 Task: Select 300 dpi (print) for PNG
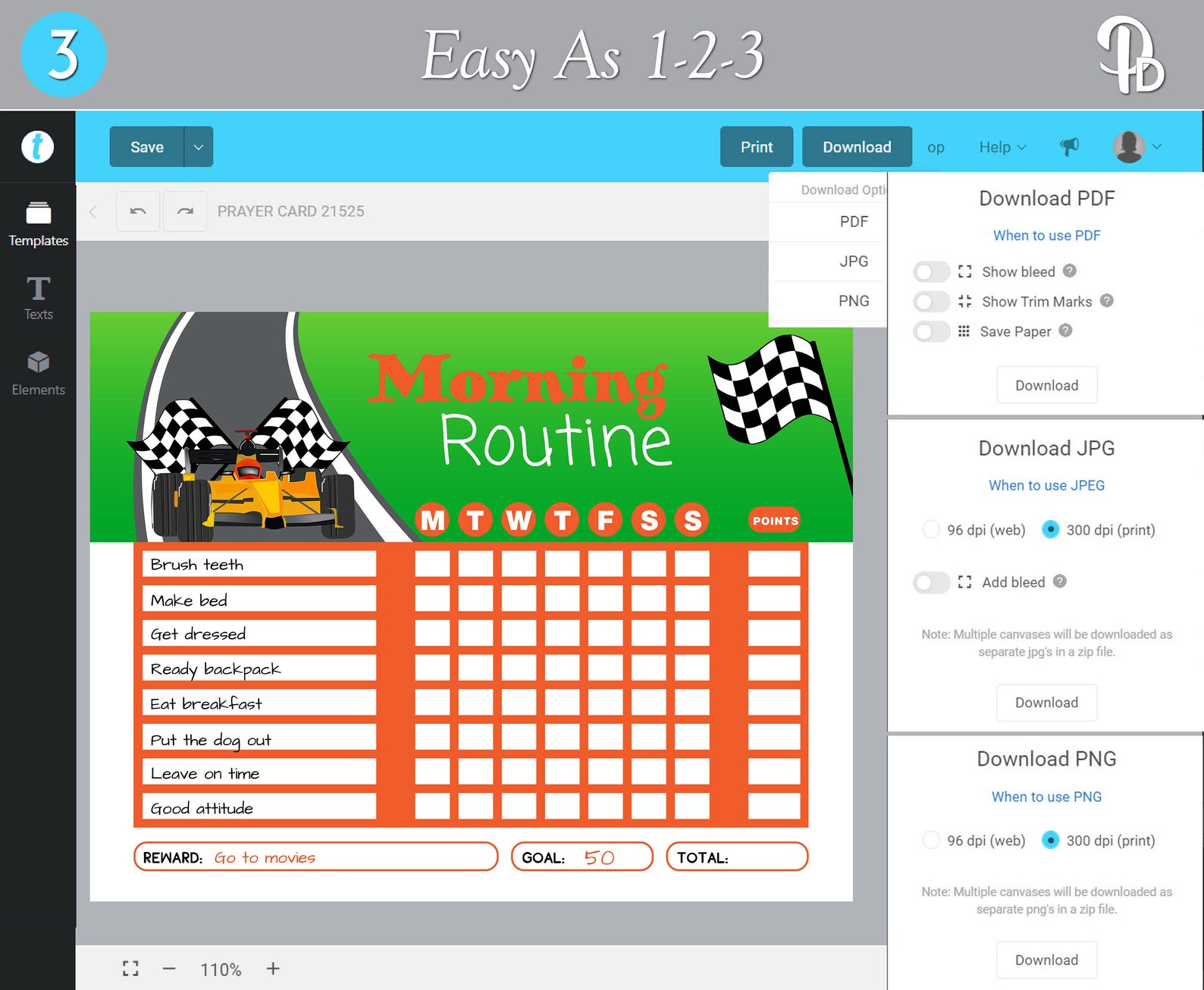(1050, 840)
